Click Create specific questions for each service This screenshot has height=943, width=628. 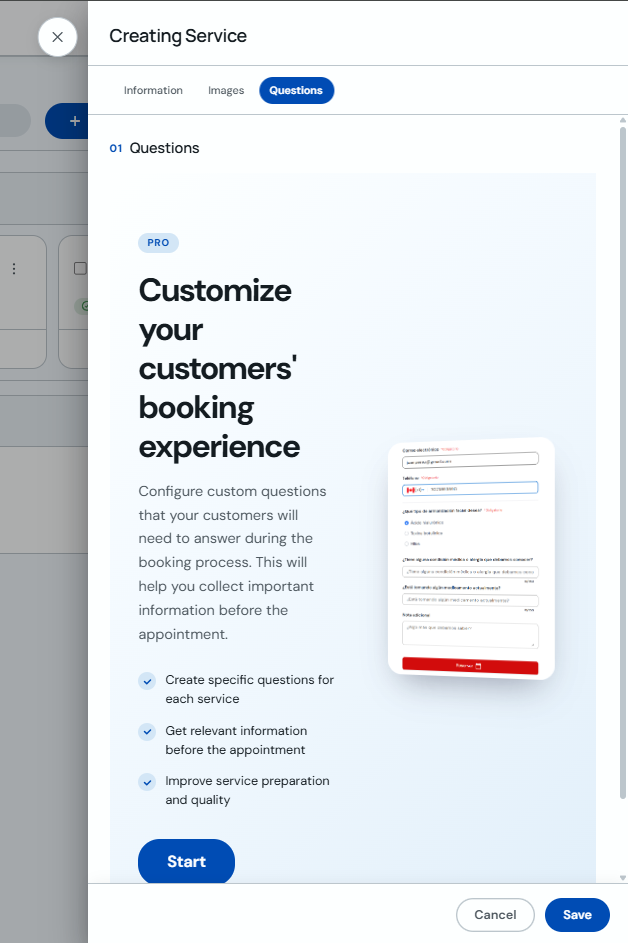249,689
